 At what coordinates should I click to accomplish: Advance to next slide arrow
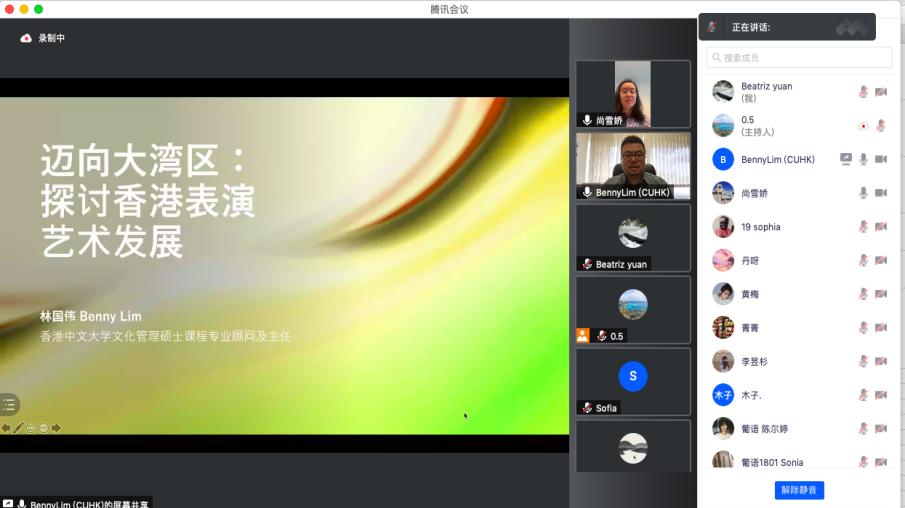(56, 428)
